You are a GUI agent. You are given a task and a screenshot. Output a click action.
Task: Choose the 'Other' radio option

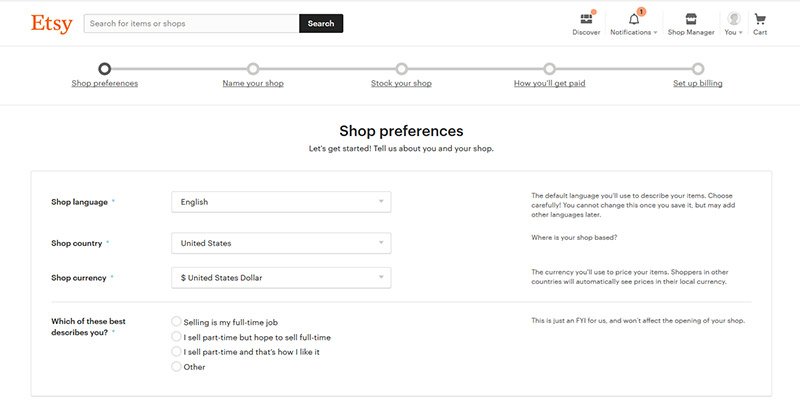176,366
